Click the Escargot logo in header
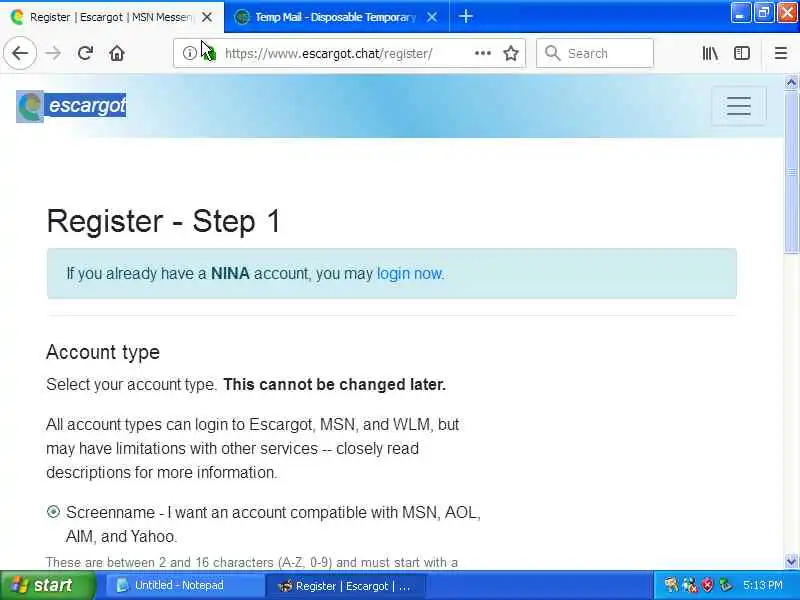The width and height of the screenshot is (800, 600). coord(71,106)
